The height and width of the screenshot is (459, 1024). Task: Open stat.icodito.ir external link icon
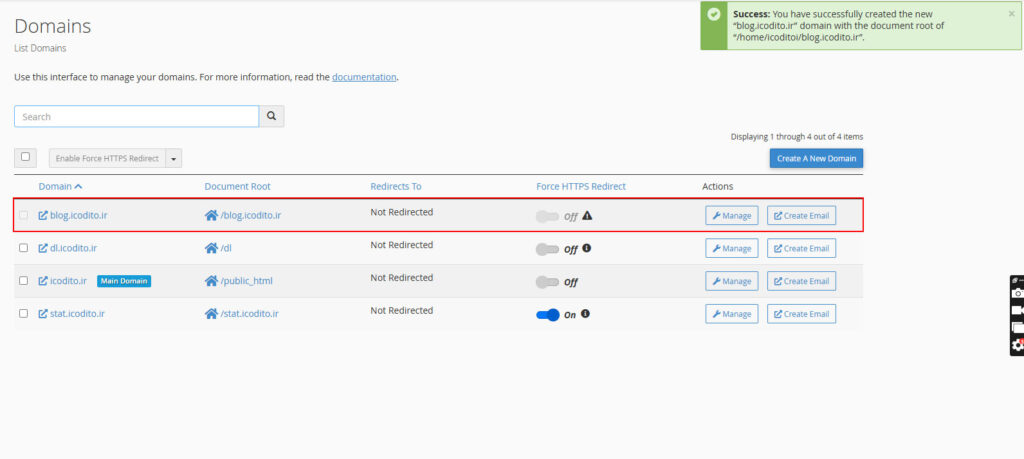[x=43, y=313]
